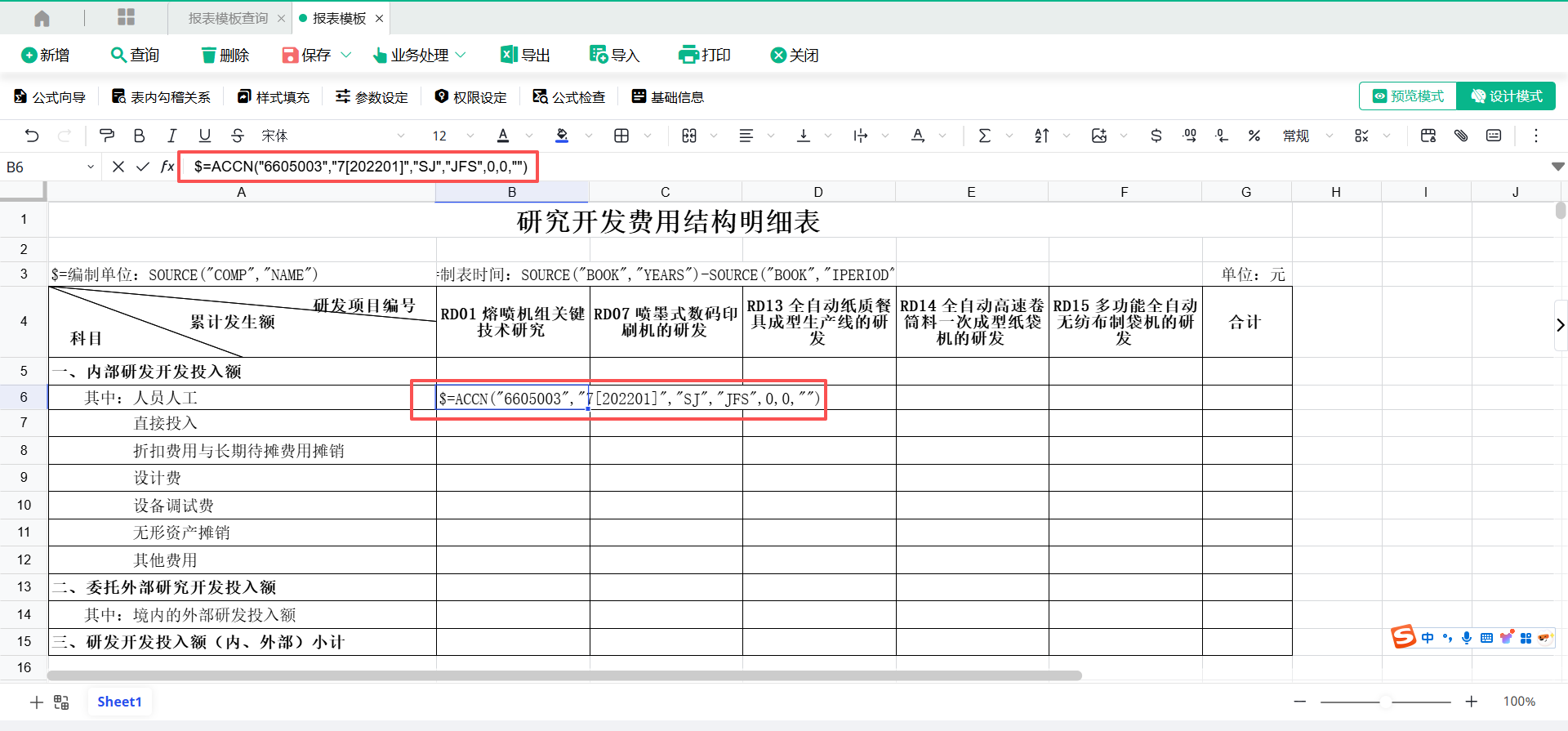Select the format painter tool
Viewport: 1568px width, 731px height.
[106, 136]
